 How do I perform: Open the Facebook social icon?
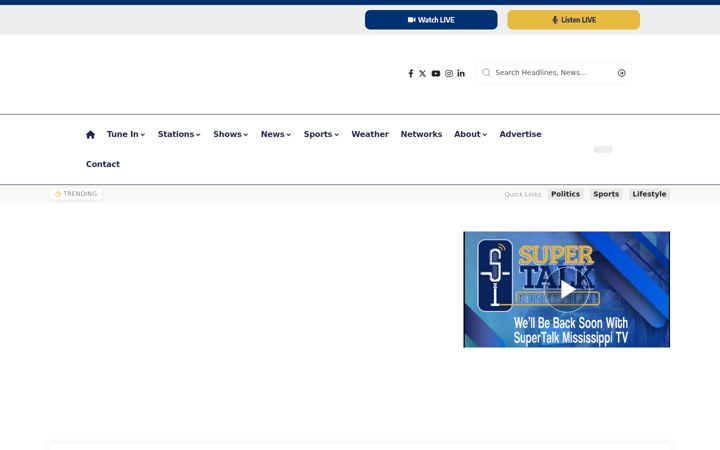[x=411, y=73]
